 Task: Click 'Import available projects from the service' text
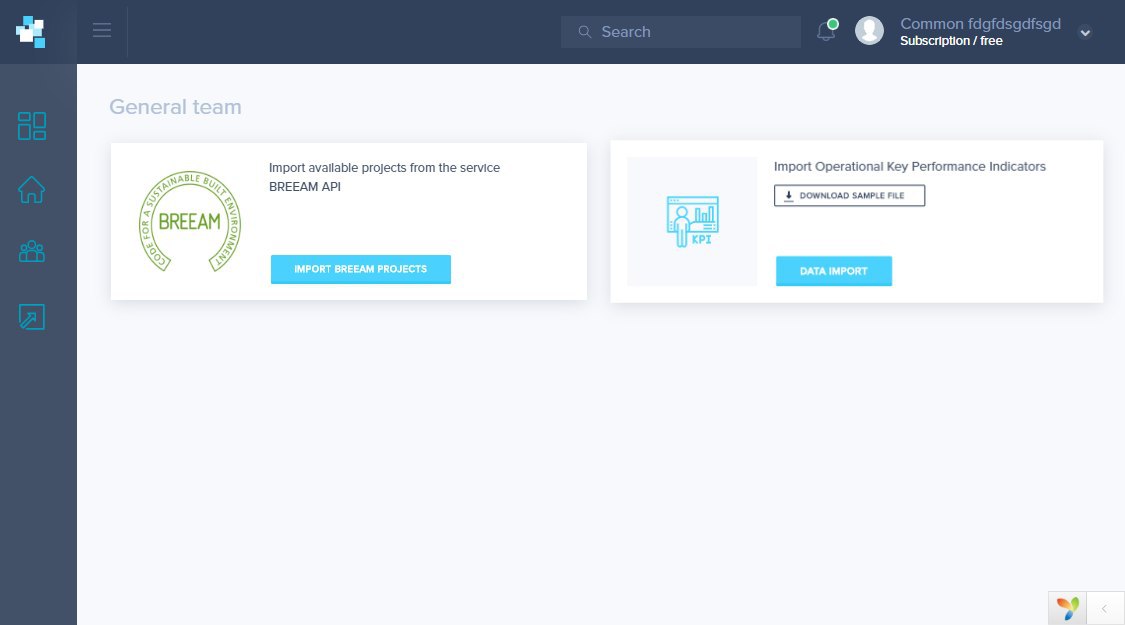click(x=385, y=168)
